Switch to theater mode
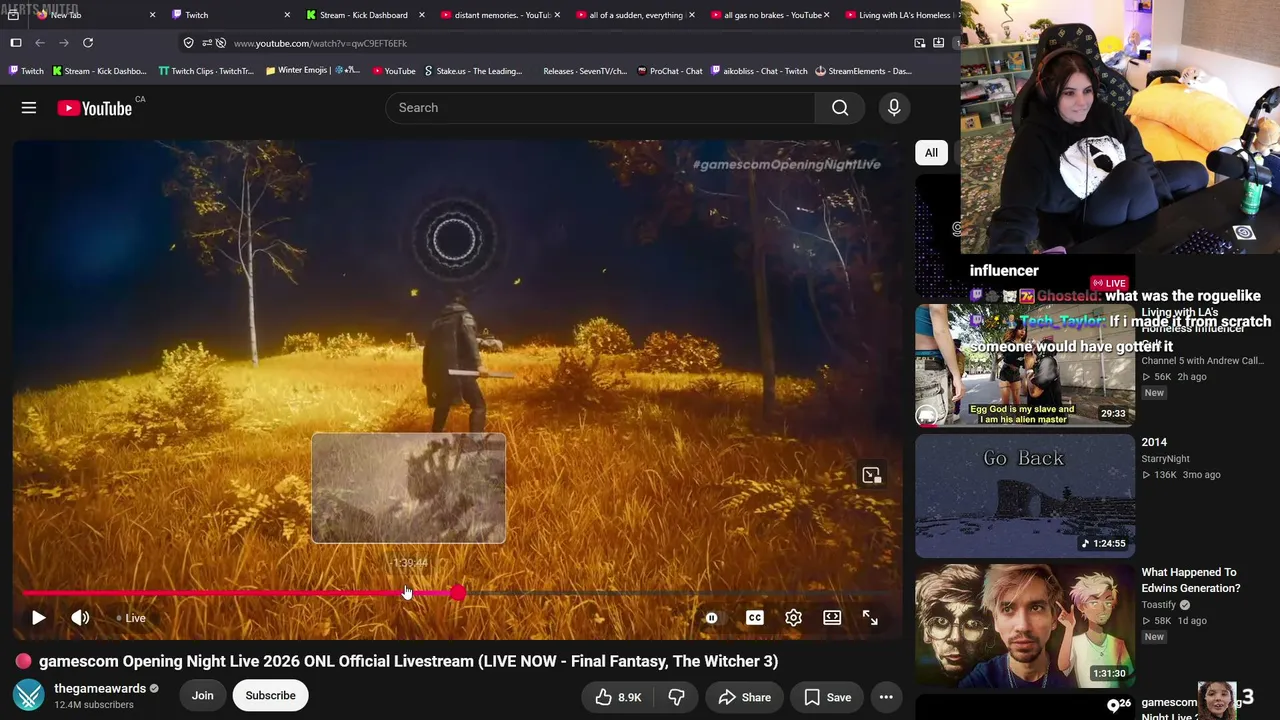This screenshot has width=1280, height=720. click(832, 618)
